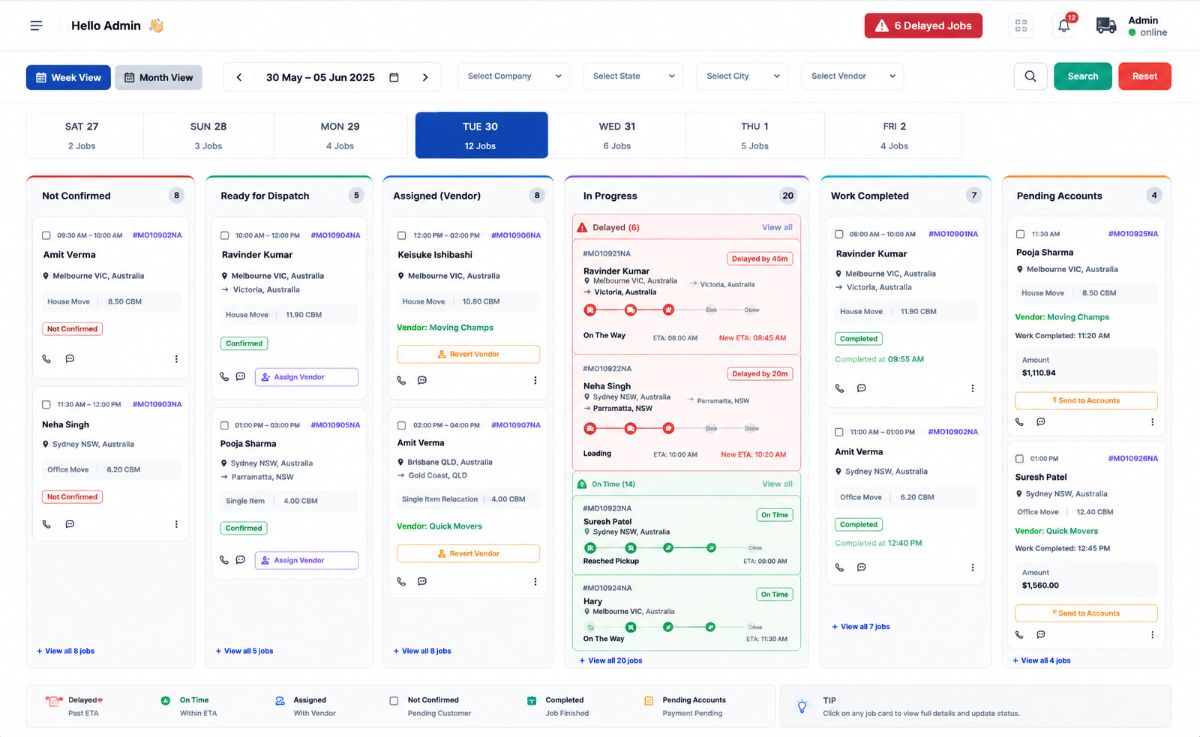Switch to the WED 31 day tab
1200x737 pixels.
(617, 135)
